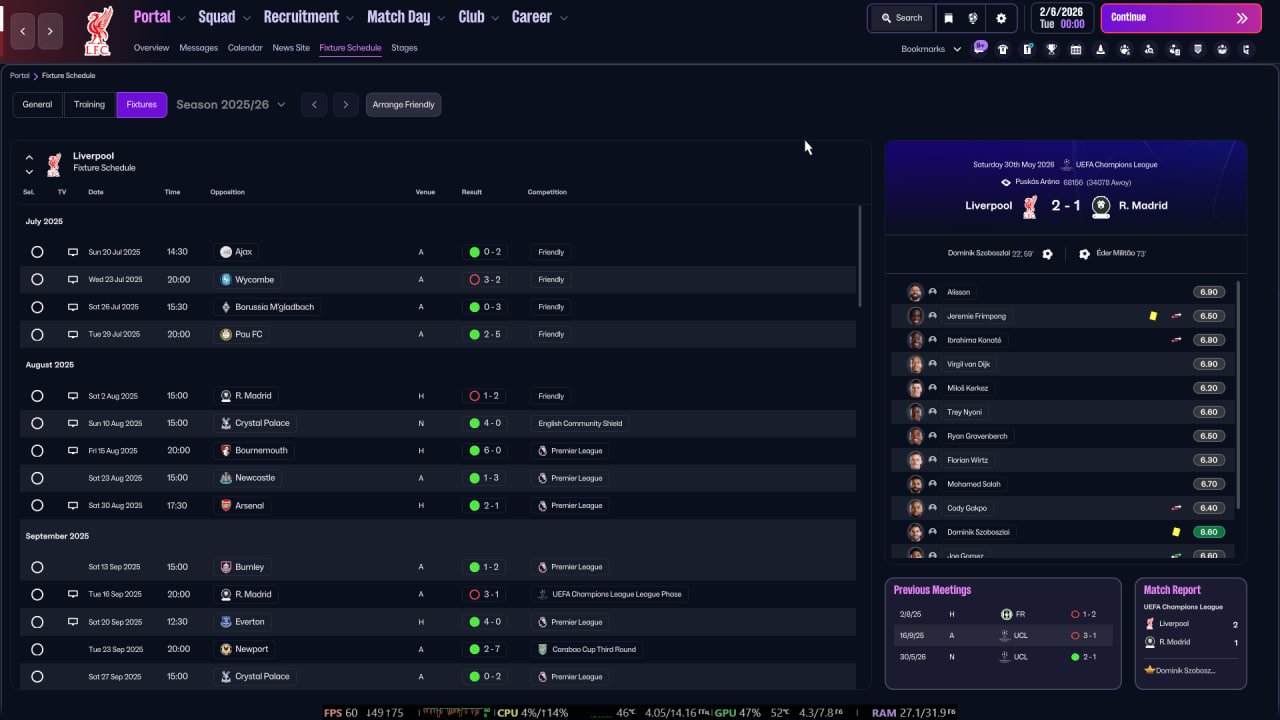Click the date 2/6/2026 box

click(1061, 18)
